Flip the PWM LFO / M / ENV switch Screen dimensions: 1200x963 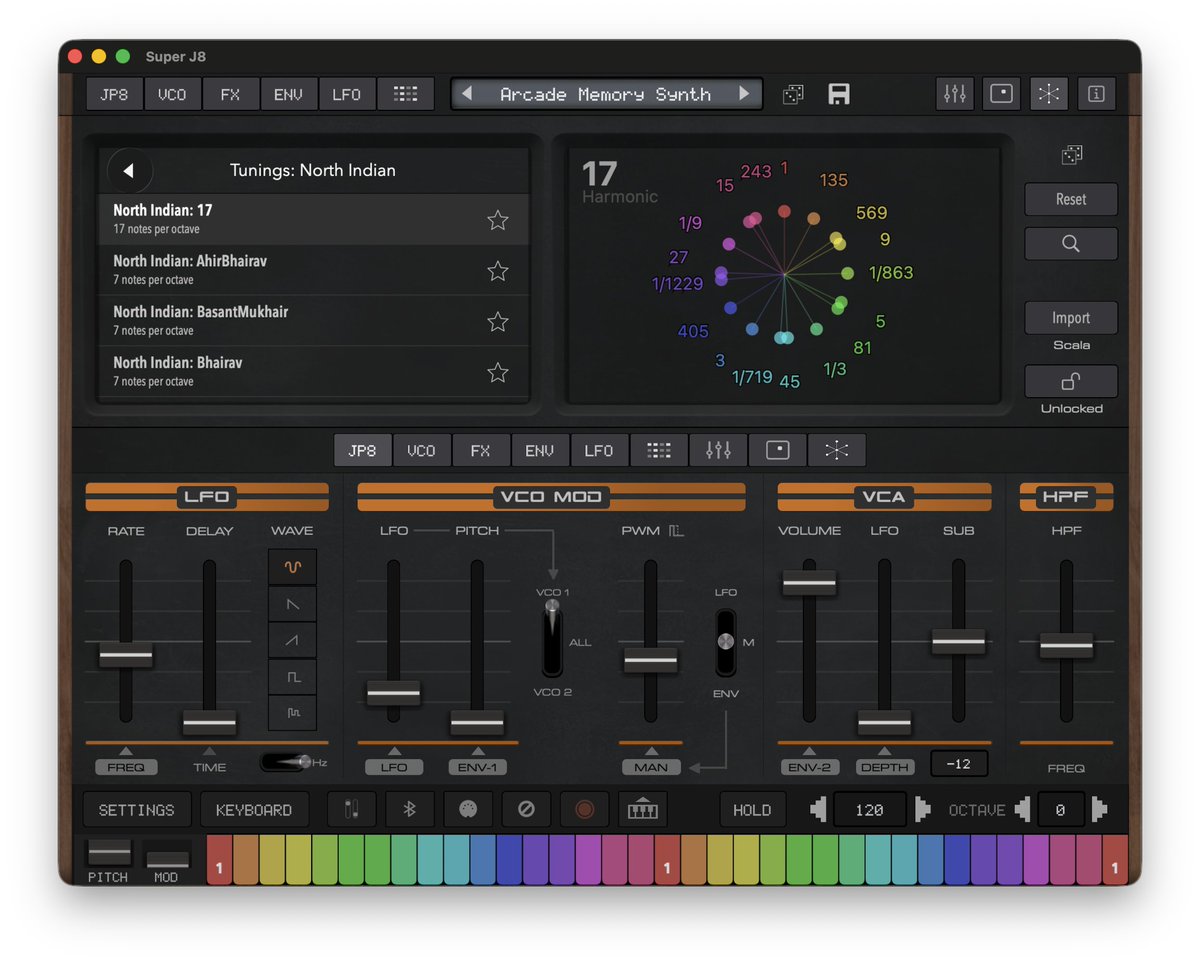(x=726, y=642)
